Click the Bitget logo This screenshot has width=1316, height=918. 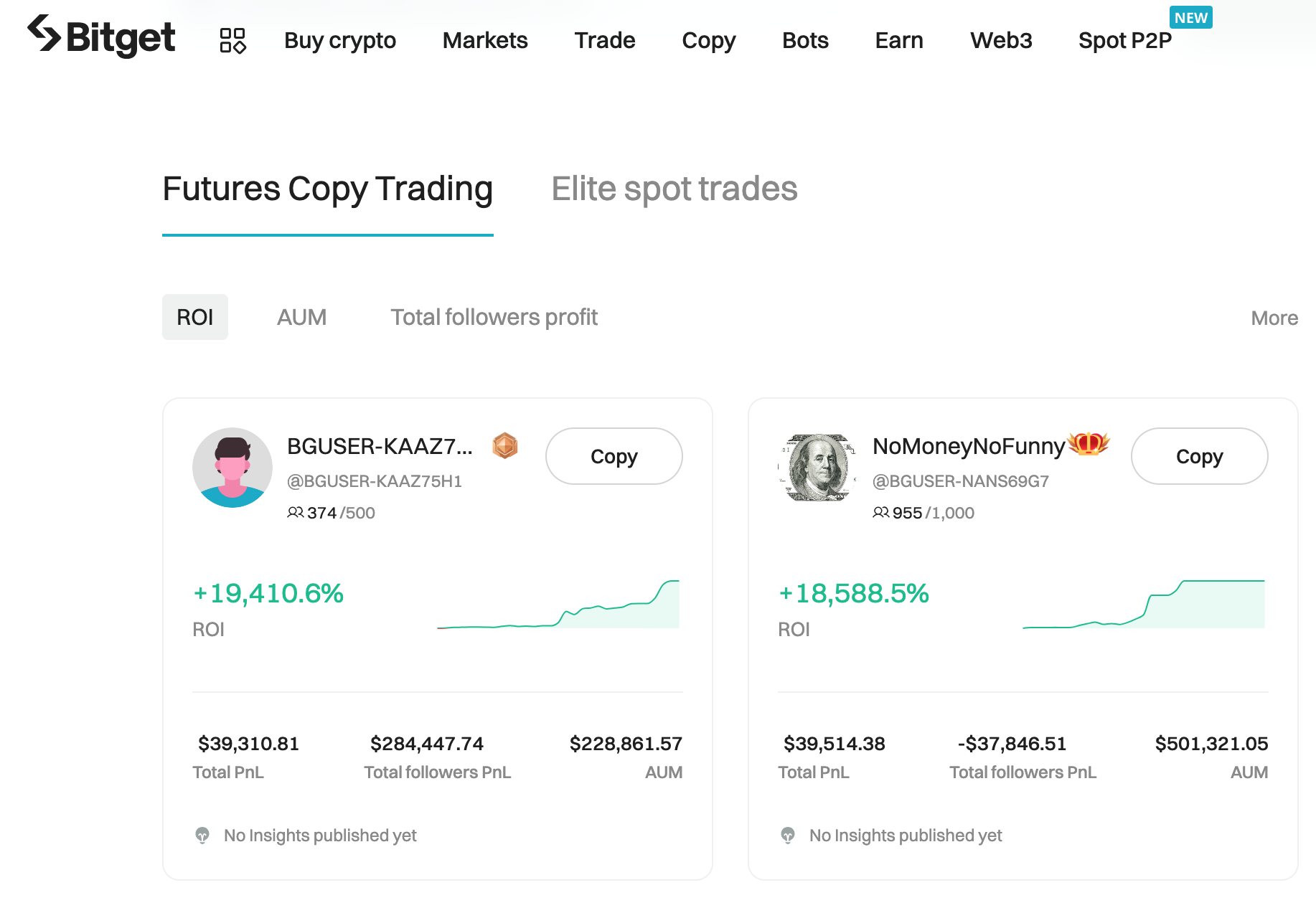click(101, 36)
